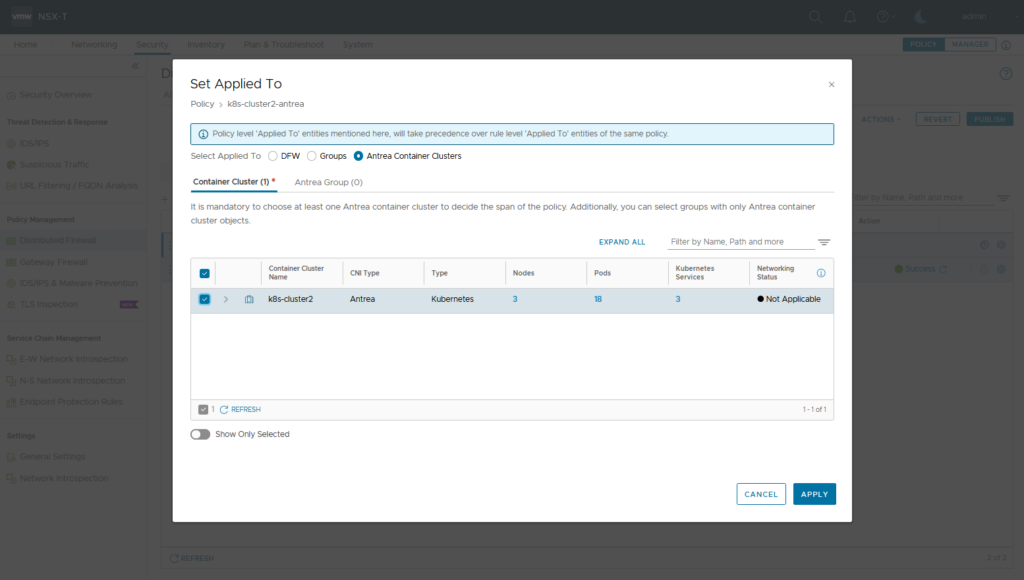Image resolution: width=1024 pixels, height=580 pixels.
Task: Open the help menu in the header
Action: [x=884, y=16]
